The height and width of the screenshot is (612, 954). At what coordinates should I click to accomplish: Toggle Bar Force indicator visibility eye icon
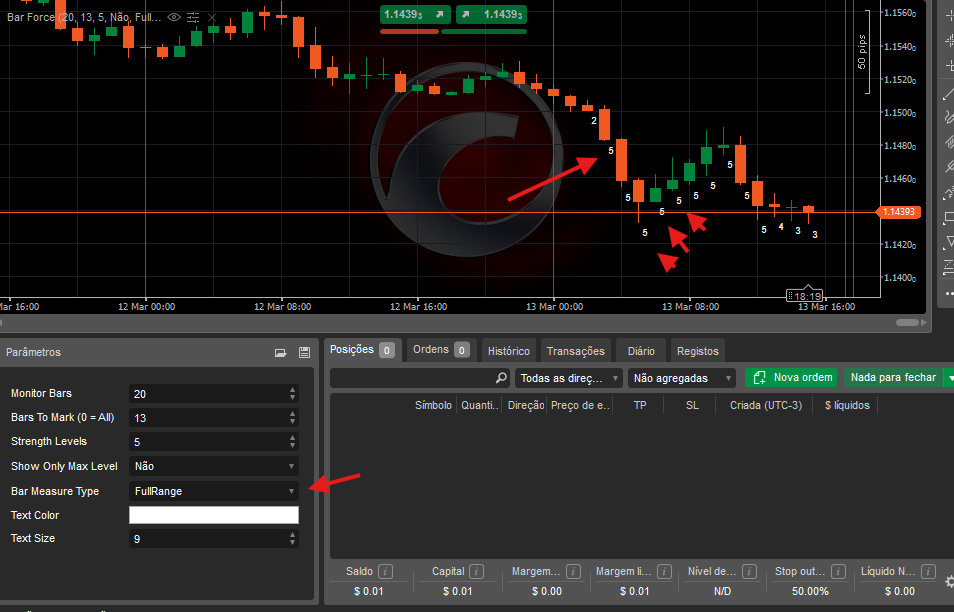click(174, 17)
